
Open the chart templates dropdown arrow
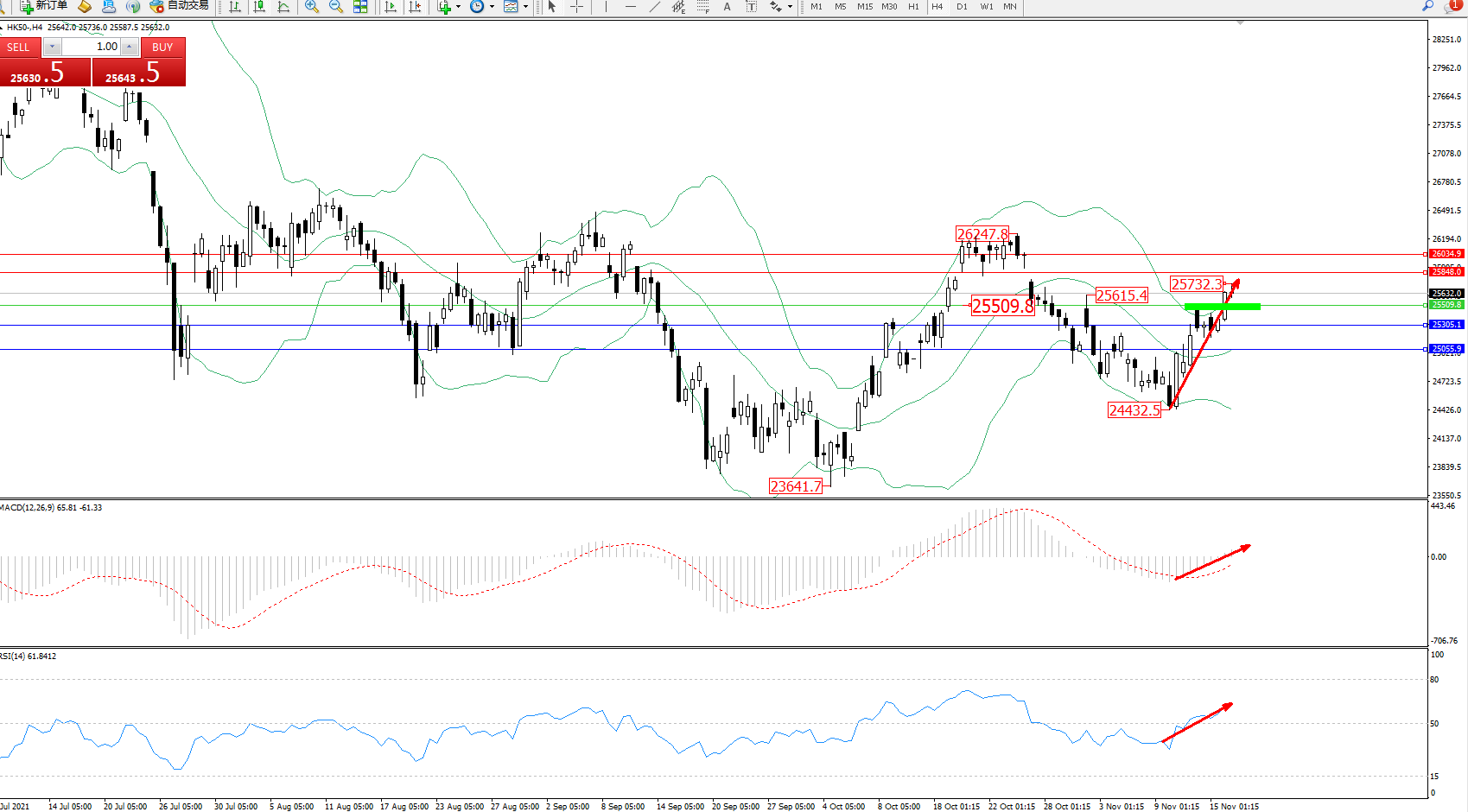pos(525,7)
